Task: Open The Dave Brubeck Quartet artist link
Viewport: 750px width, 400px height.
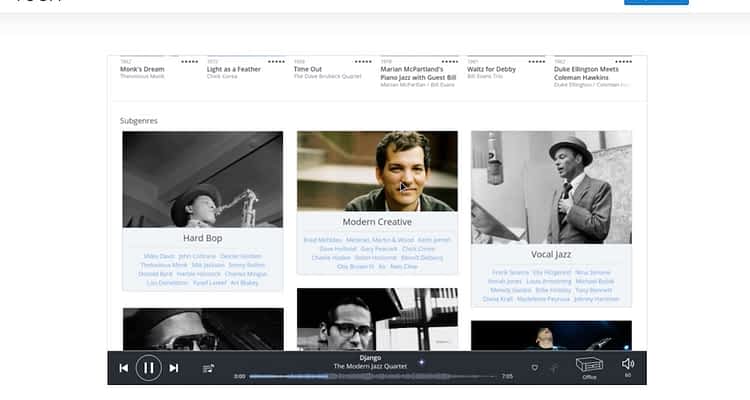Action: 328,77
